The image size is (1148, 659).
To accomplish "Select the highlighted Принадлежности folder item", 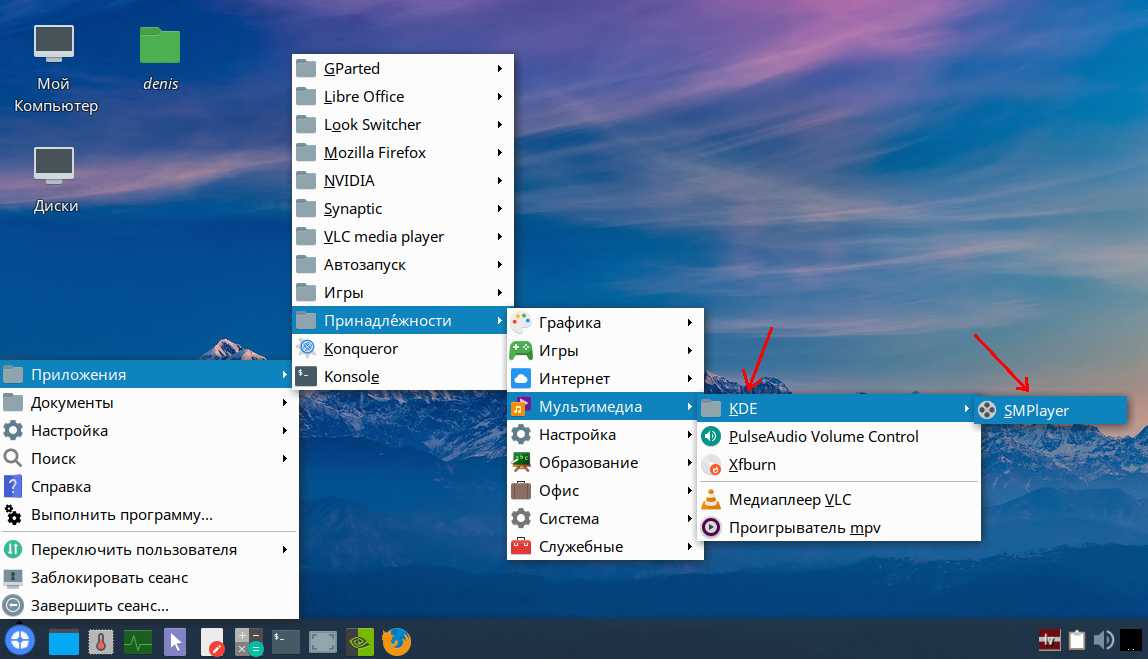I will [x=400, y=320].
